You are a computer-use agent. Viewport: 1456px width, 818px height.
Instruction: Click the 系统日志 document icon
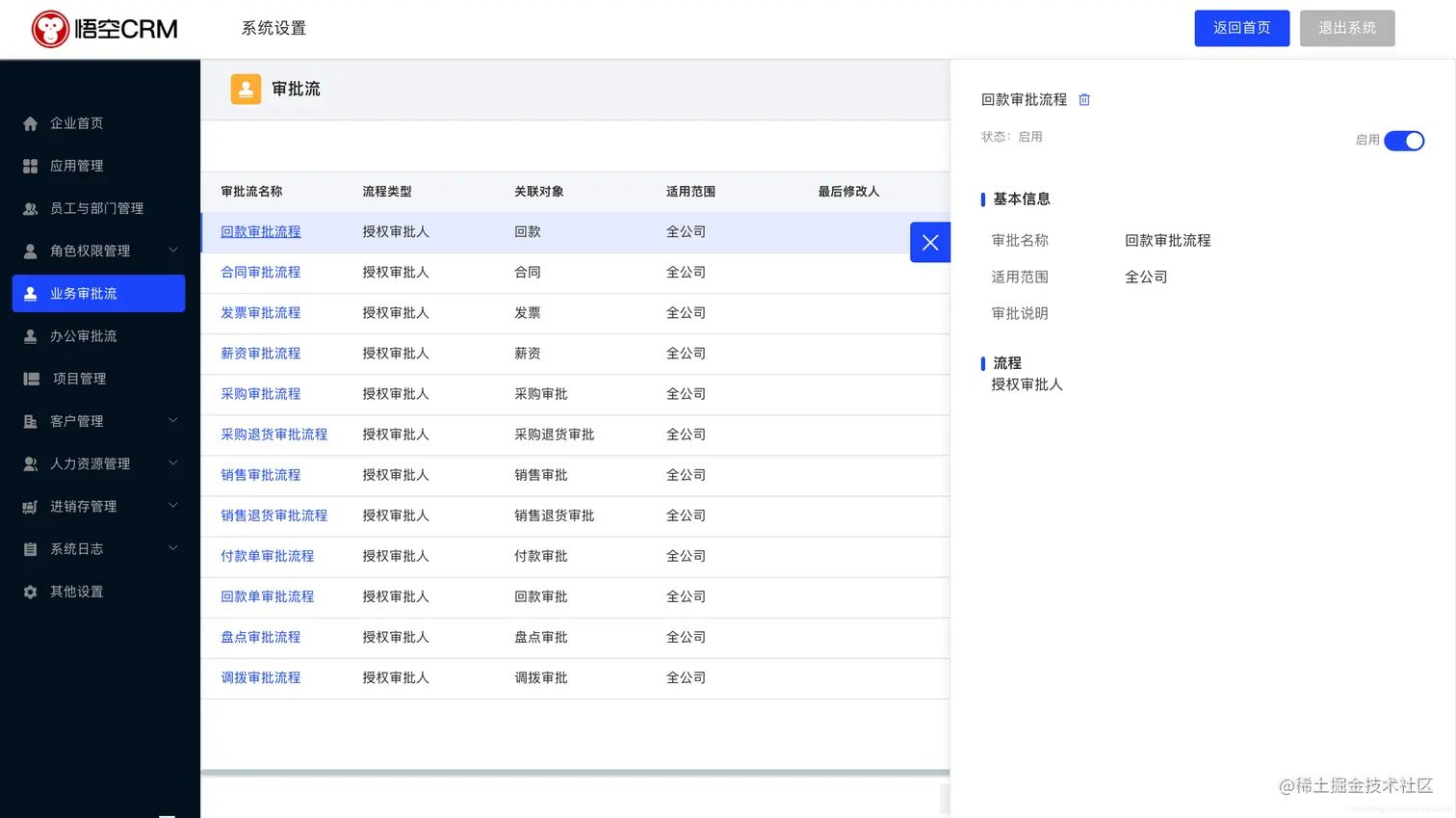[x=30, y=548]
